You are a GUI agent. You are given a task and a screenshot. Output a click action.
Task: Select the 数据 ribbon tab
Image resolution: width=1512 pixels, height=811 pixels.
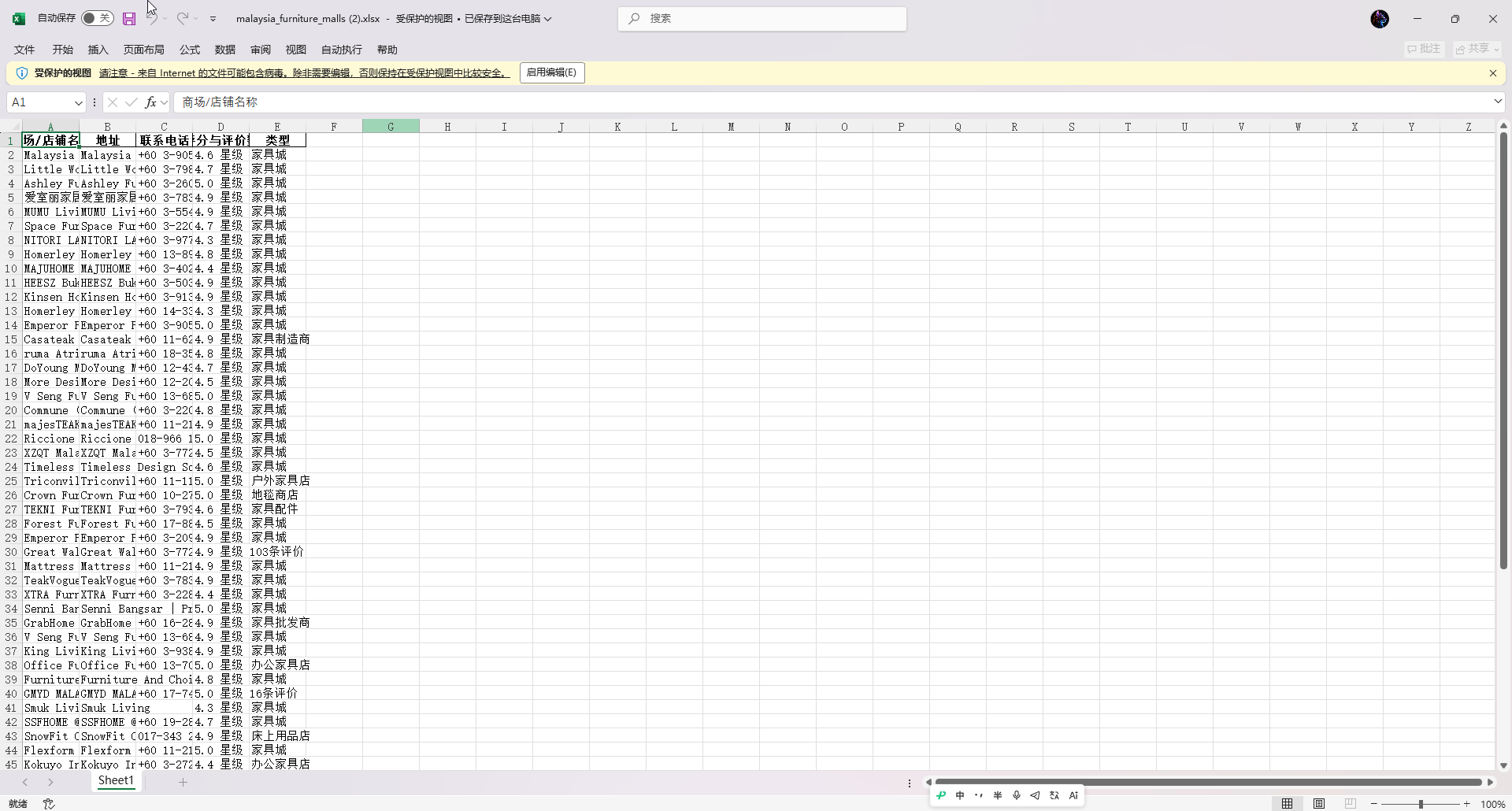(225, 50)
